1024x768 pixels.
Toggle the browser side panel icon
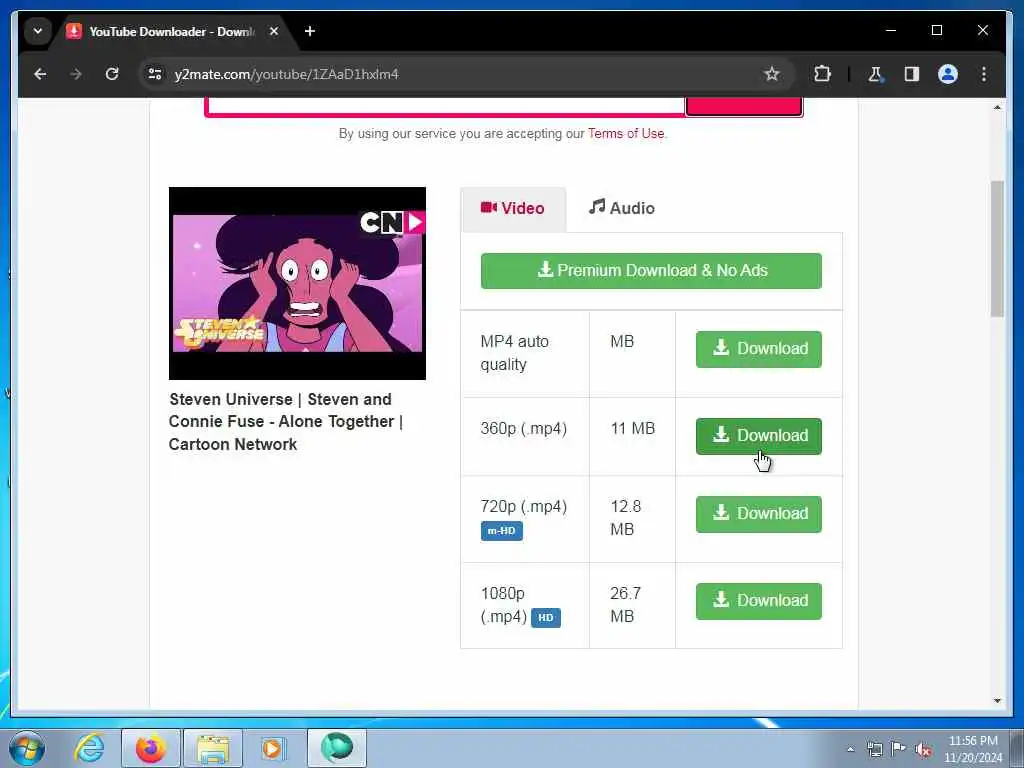tap(912, 74)
